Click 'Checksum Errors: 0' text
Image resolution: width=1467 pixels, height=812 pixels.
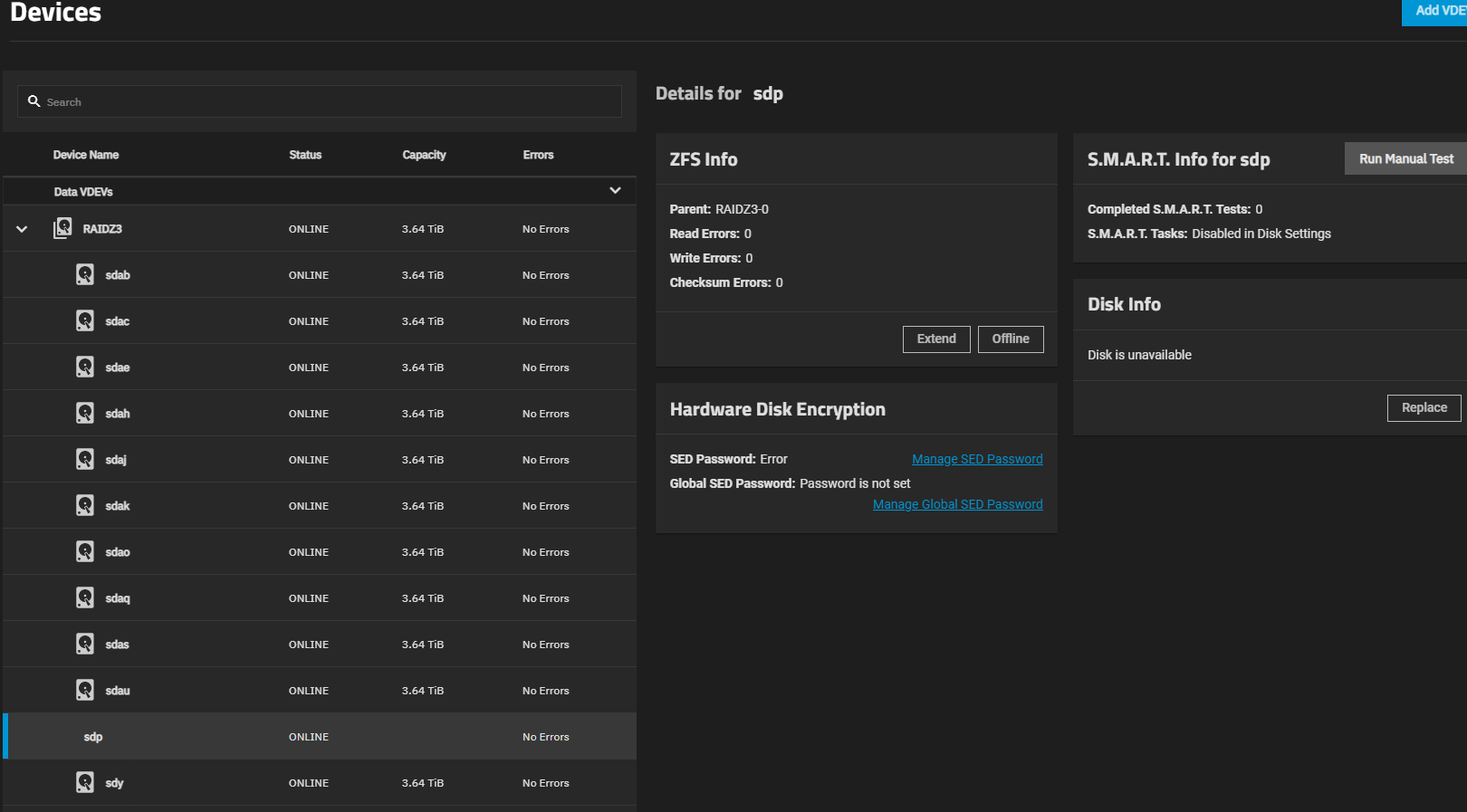tap(726, 282)
